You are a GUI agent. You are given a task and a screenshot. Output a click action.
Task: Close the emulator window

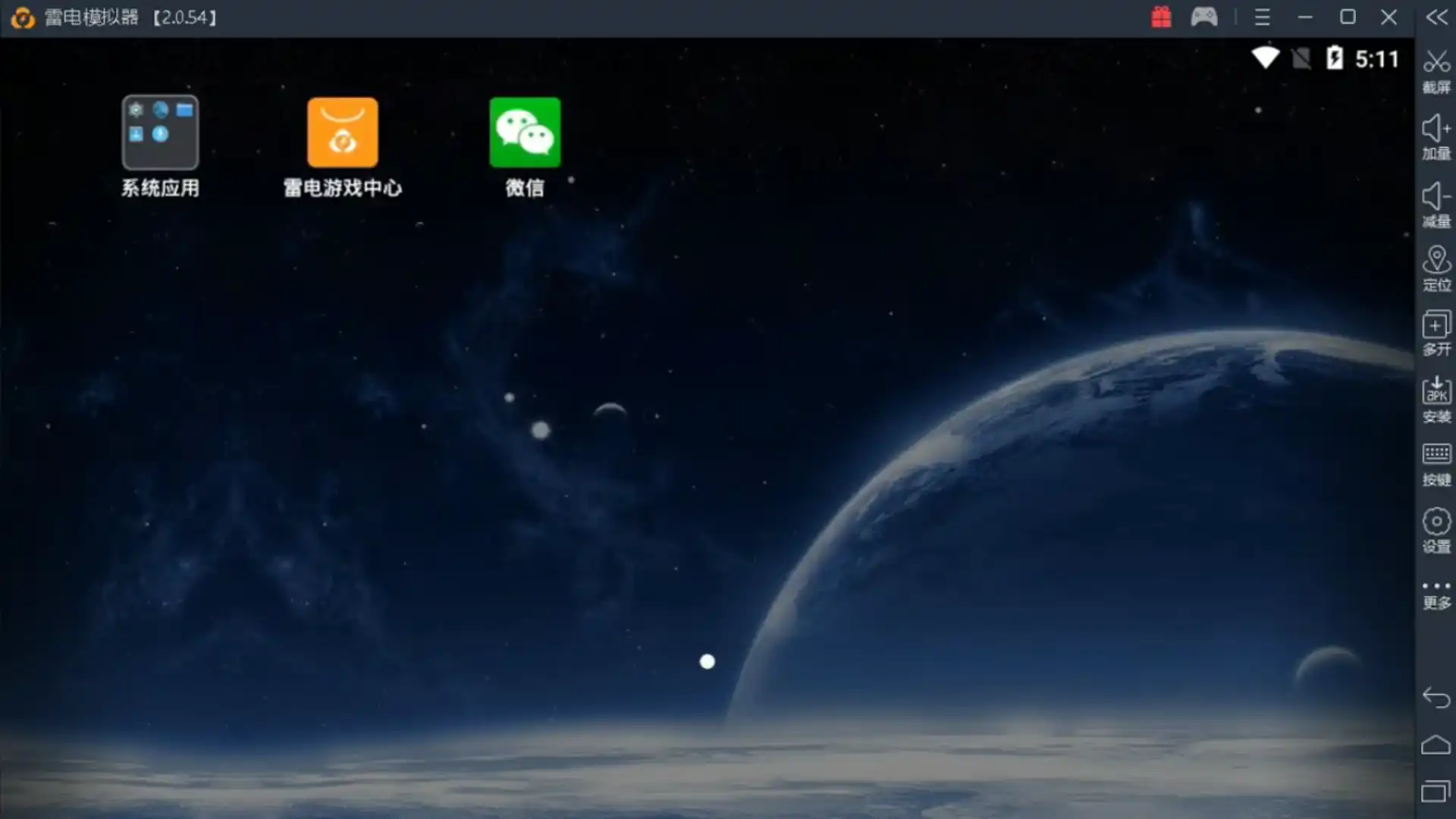pyautogui.click(x=1389, y=17)
